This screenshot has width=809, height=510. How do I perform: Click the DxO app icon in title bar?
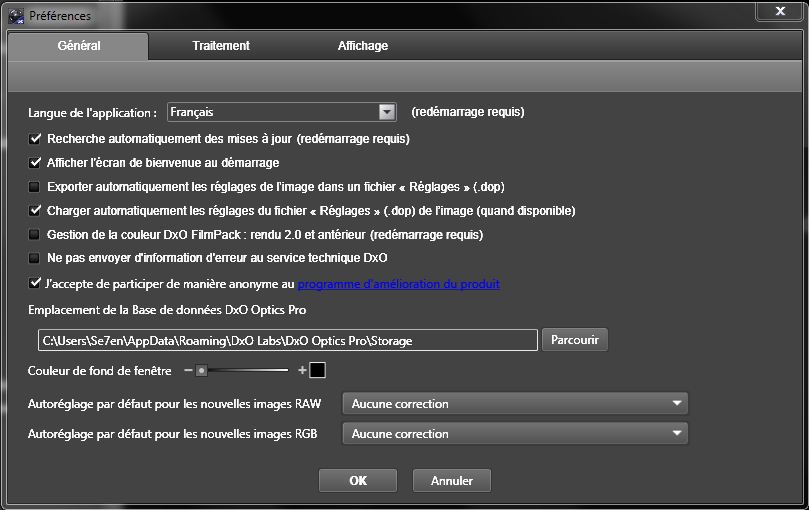click(x=16, y=17)
